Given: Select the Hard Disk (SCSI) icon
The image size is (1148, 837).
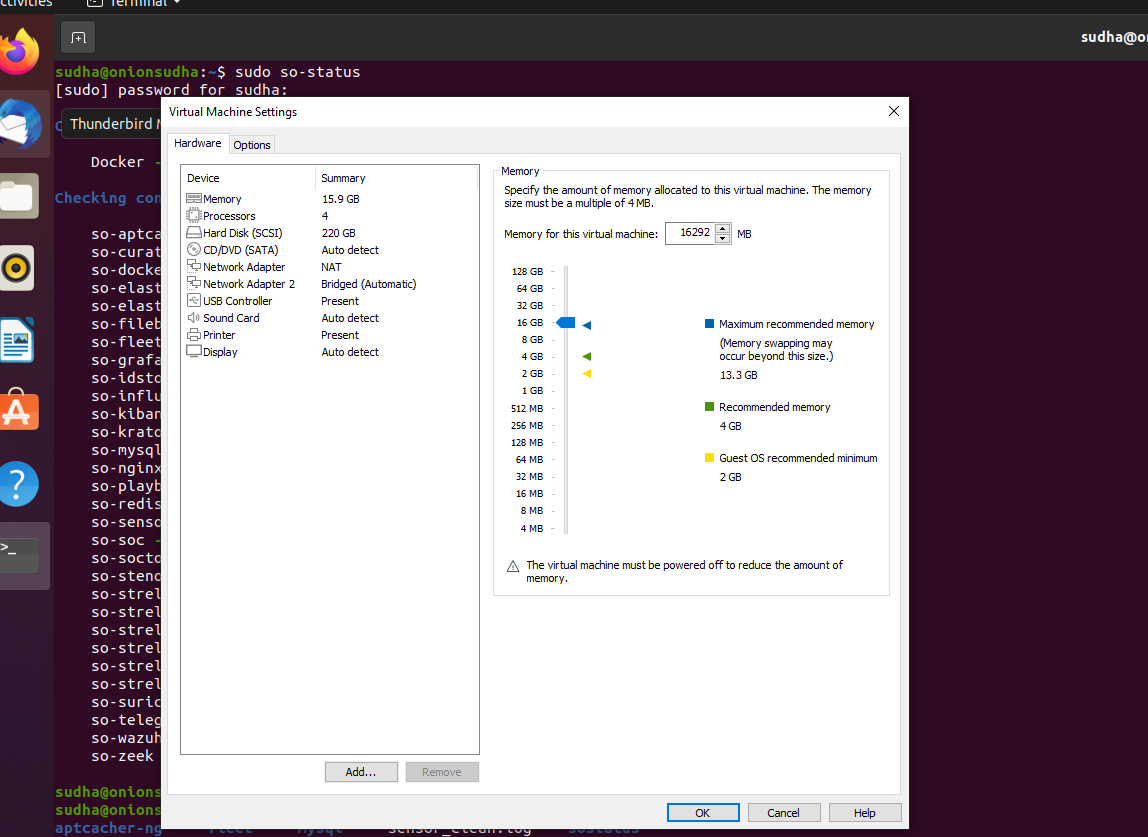Looking at the screenshot, I should (193, 232).
